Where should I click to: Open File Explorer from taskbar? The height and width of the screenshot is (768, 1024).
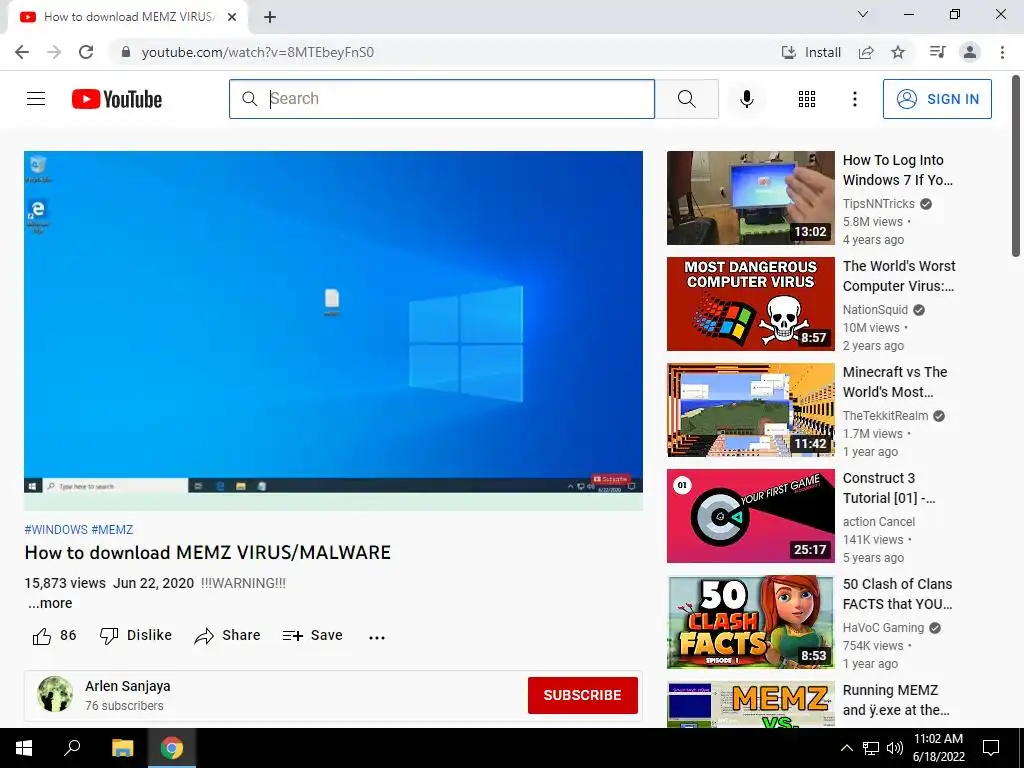122,748
